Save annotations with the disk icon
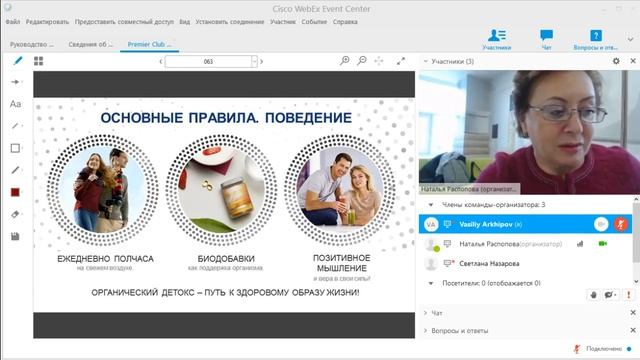This screenshot has width=640, height=360. coord(15,236)
